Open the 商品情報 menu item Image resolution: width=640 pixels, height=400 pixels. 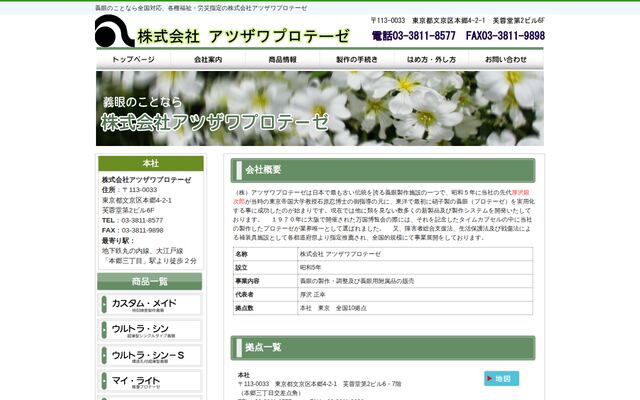click(x=282, y=60)
